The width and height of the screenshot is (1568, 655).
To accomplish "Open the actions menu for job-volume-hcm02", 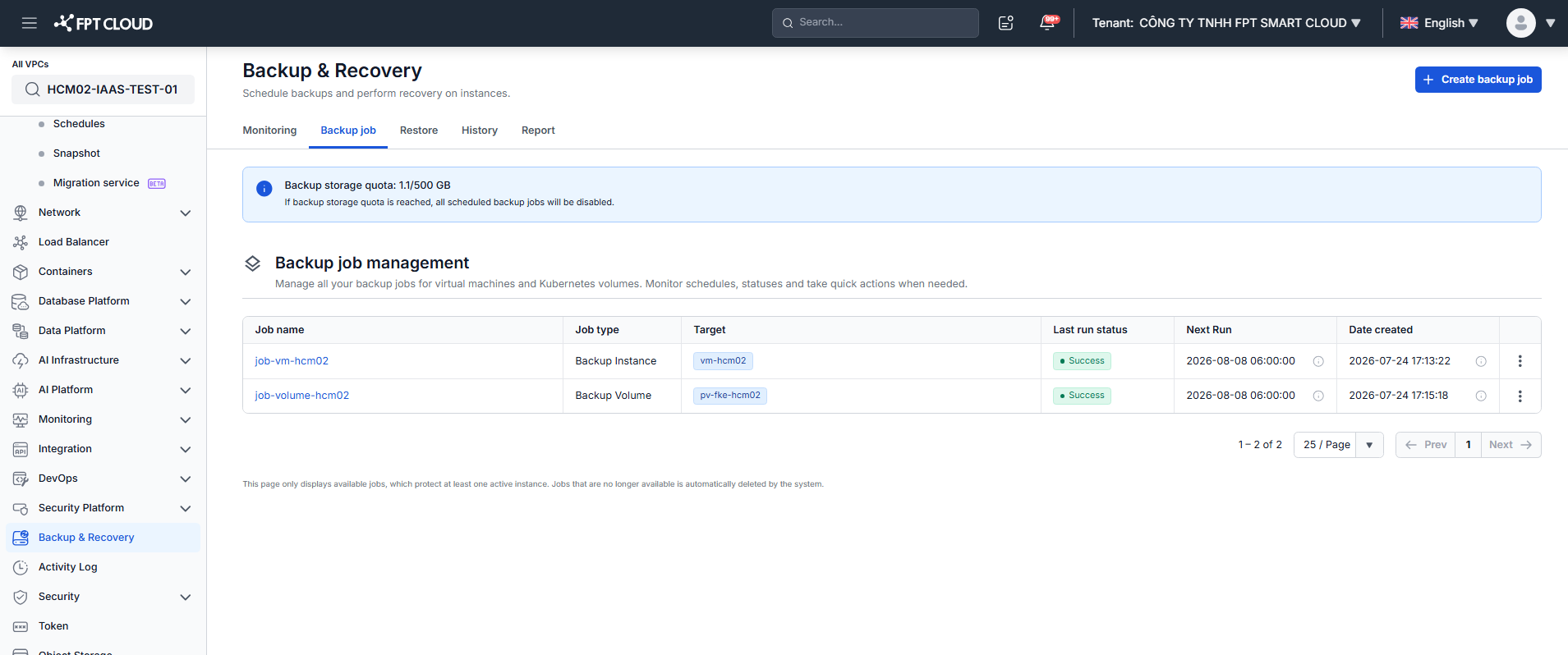I will 1520,396.
